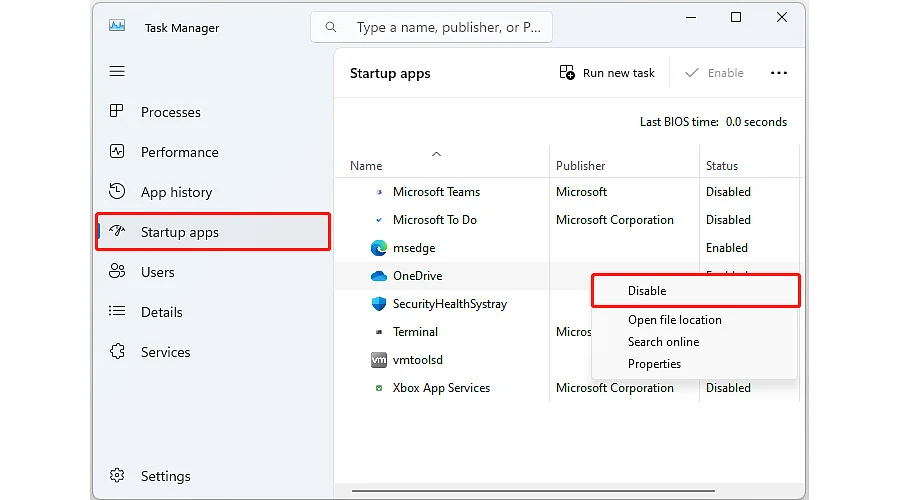This screenshot has width=900, height=500.
Task: Select the OneDrive row name
Action: [417, 276]
